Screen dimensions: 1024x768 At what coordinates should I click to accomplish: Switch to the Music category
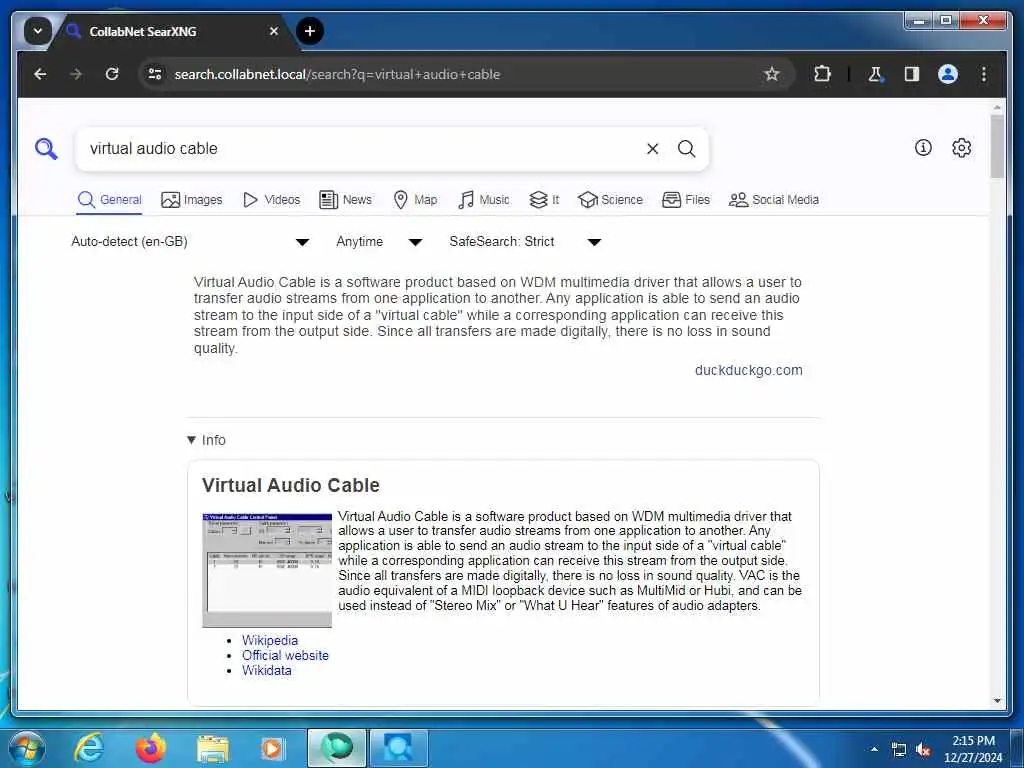click(x=483, y=200)
